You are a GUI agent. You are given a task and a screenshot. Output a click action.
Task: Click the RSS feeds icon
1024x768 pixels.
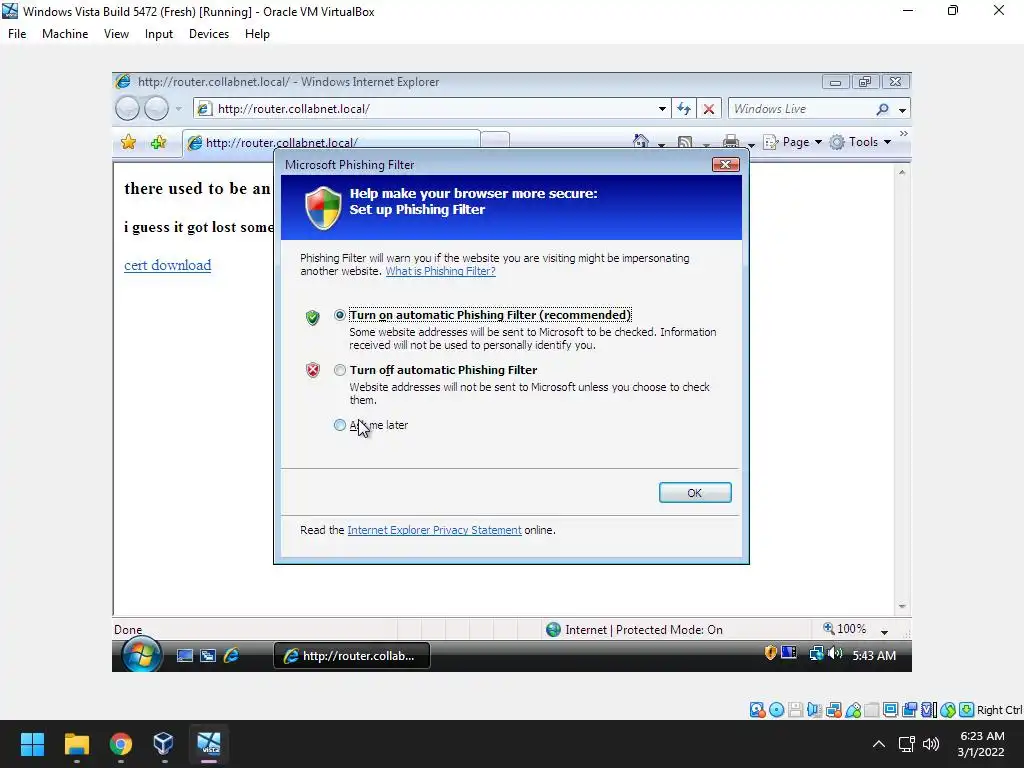684,142
